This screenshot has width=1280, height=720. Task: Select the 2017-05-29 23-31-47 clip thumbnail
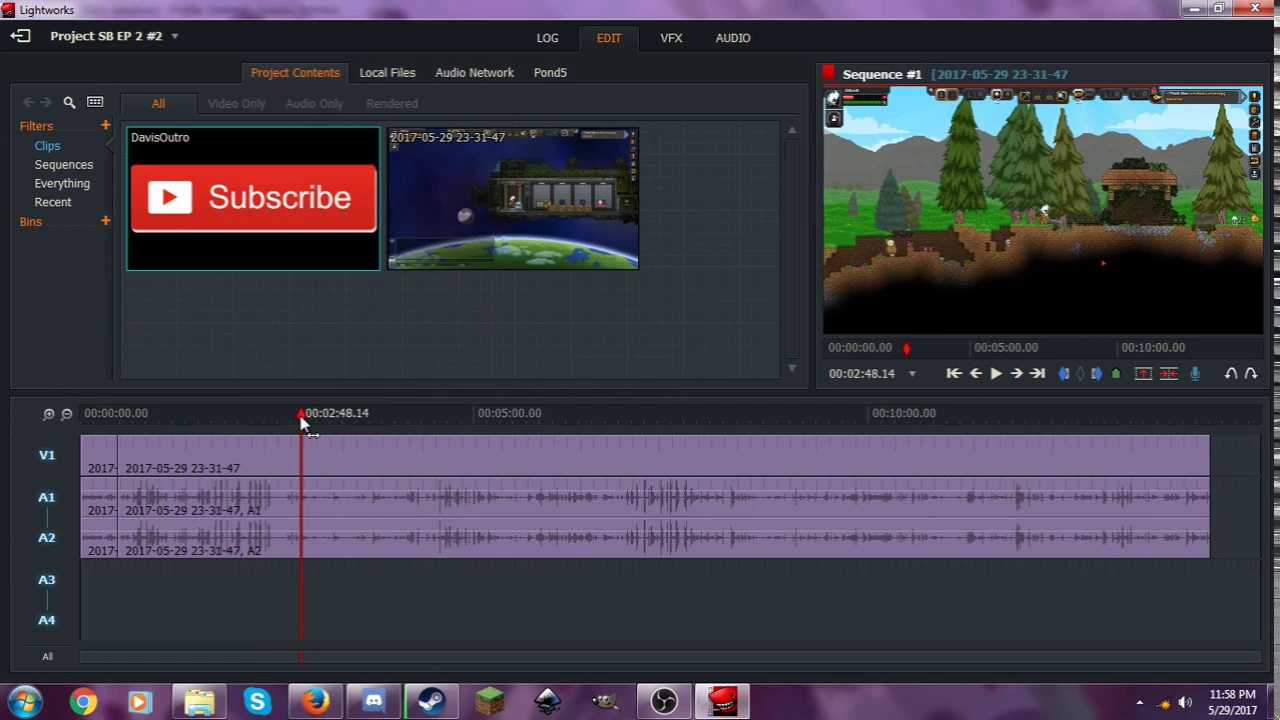[x=513, y=199]
